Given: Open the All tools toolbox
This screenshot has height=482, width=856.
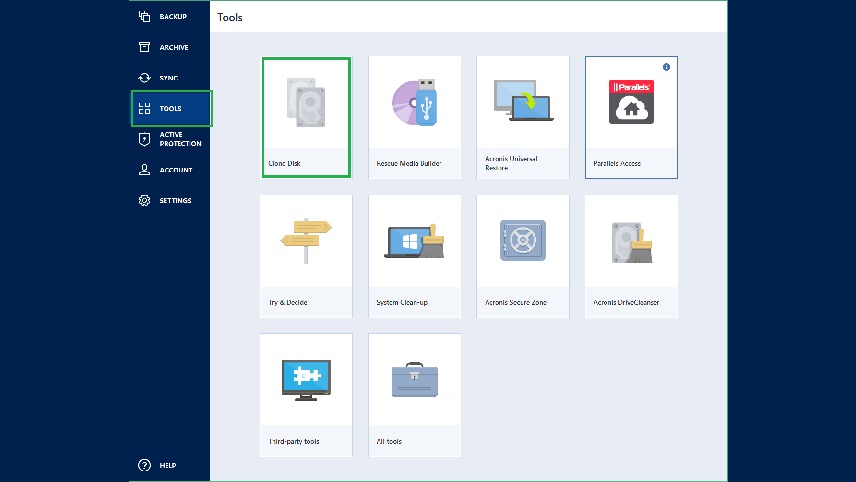Looking at the screenshot, I should [x=414, y=395].
